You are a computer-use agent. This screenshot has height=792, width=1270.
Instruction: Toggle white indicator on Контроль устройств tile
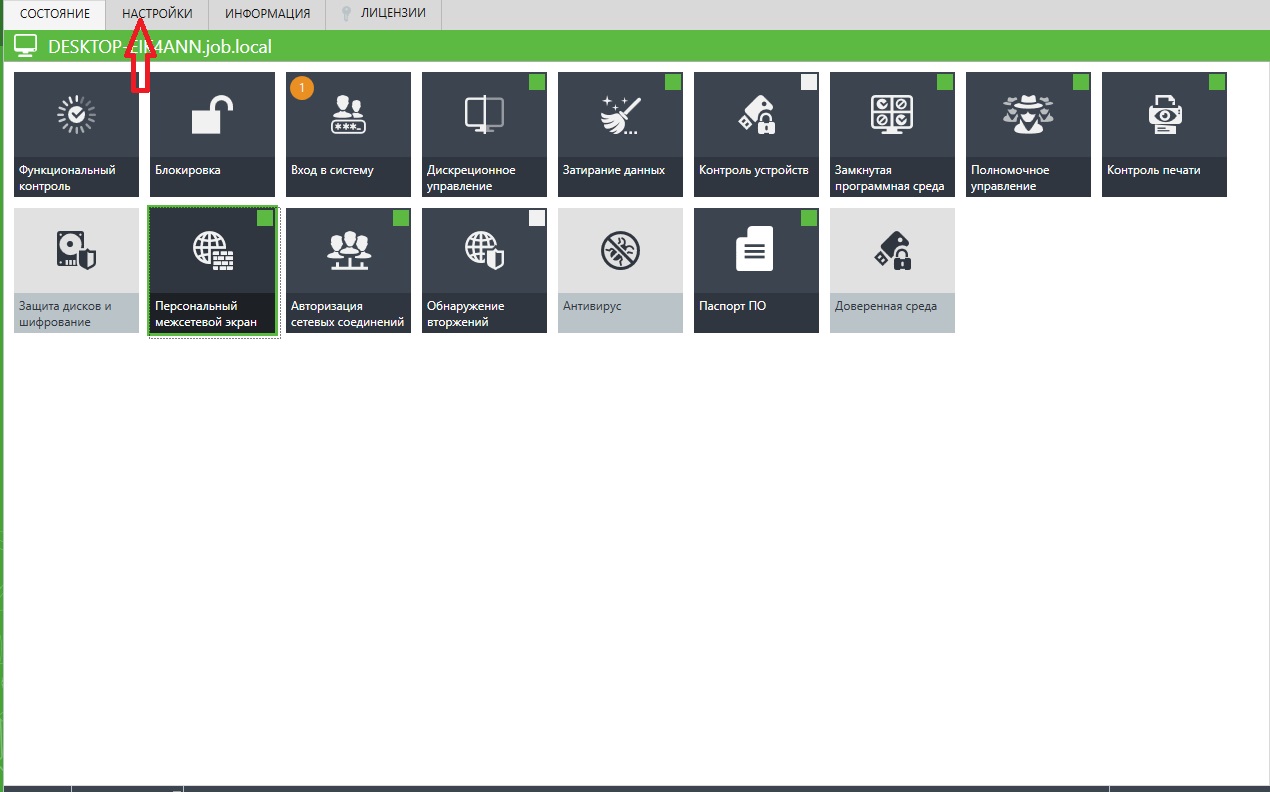pyautogui.click(x=809, y=82)
